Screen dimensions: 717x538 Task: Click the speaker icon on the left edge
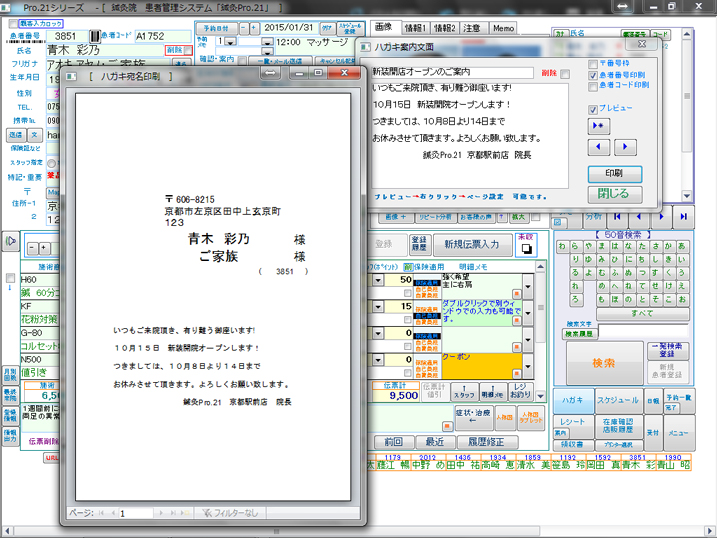[11, 240]
